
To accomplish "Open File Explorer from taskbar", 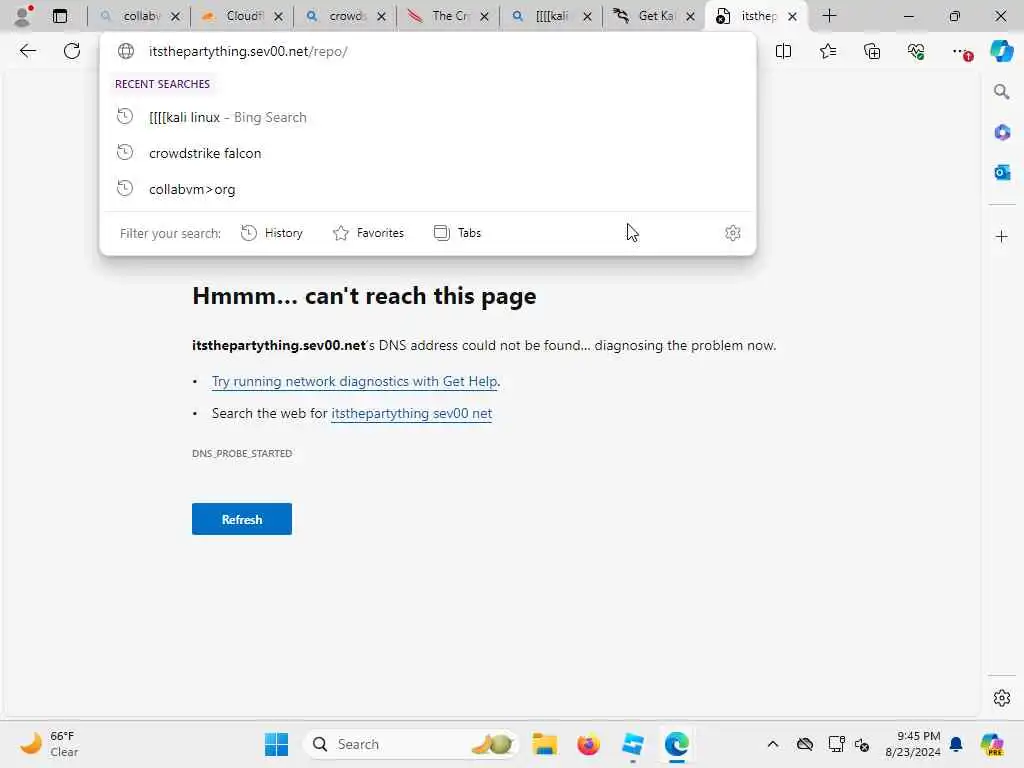I will tap(545, 744).
